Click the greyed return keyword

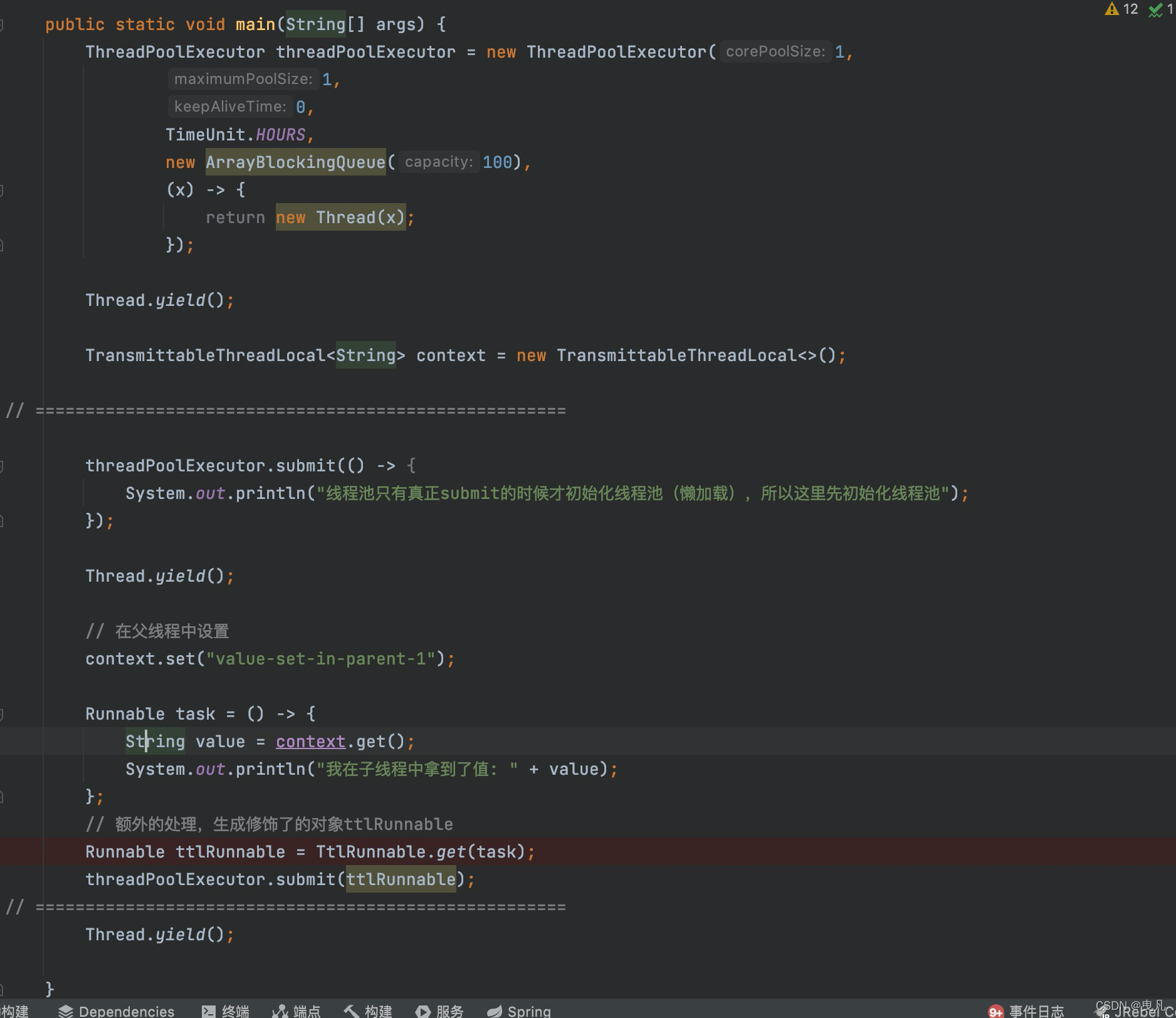click(235, 218)
